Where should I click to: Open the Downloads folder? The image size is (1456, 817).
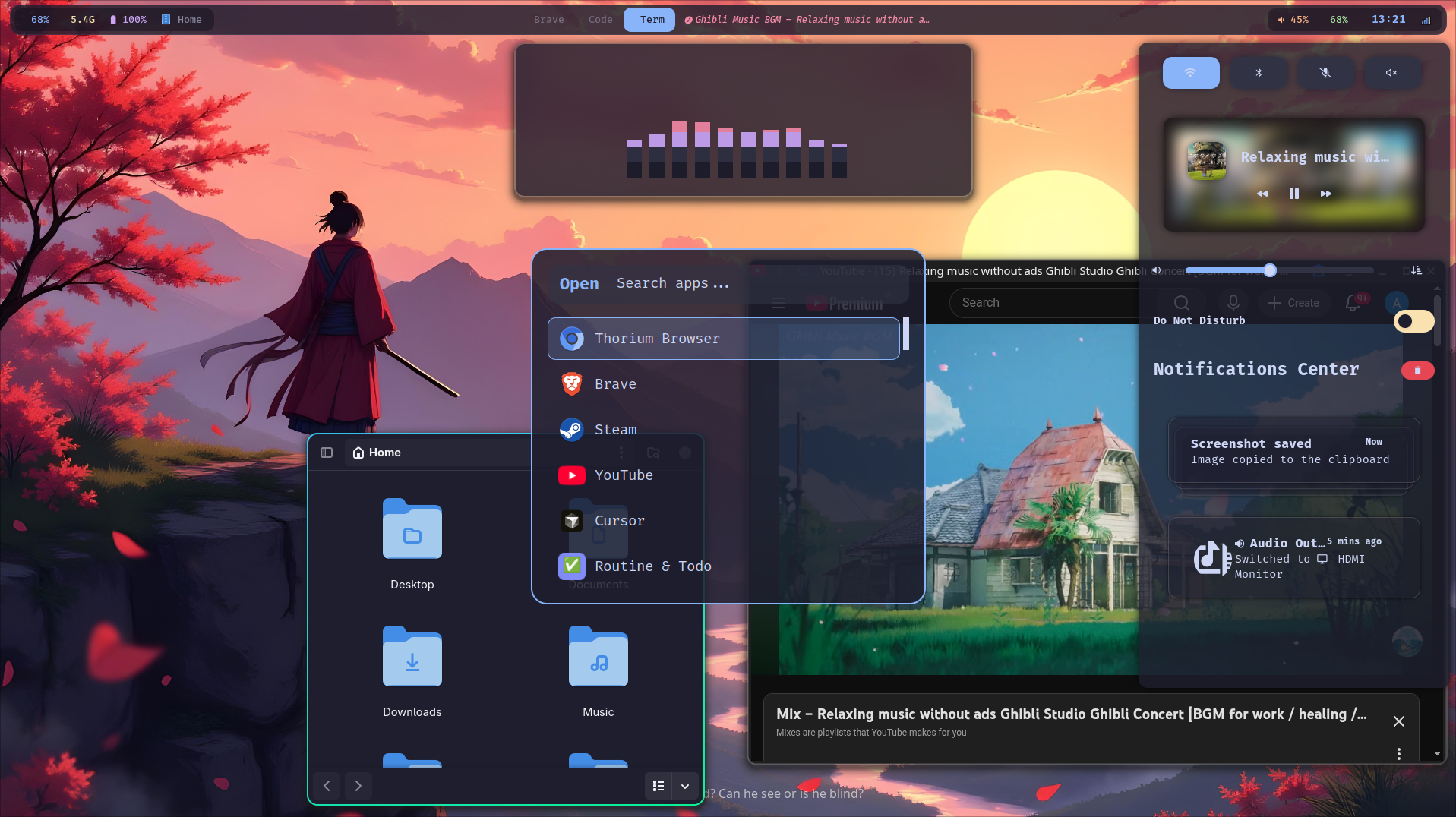pyautogui.click(x=412, y=672)
